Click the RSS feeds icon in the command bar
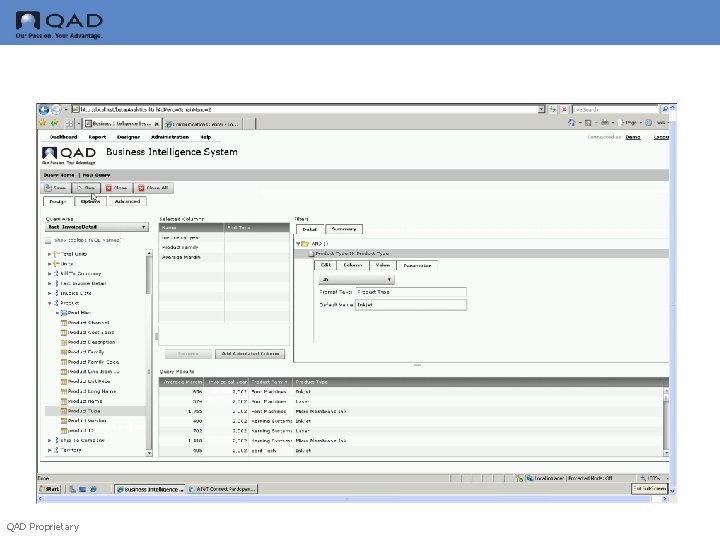The image size is (720, 540). [588, 123]
